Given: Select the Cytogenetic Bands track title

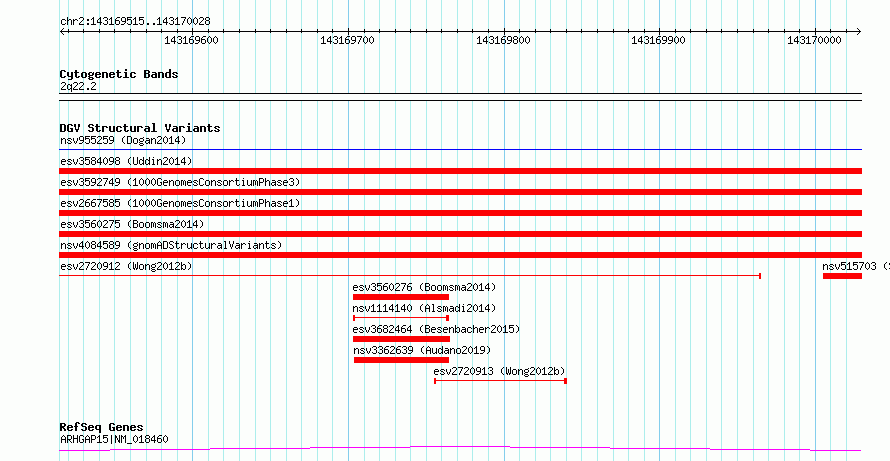Looking at the screenshot, I should pyautogui.click(x=119, y=74).
